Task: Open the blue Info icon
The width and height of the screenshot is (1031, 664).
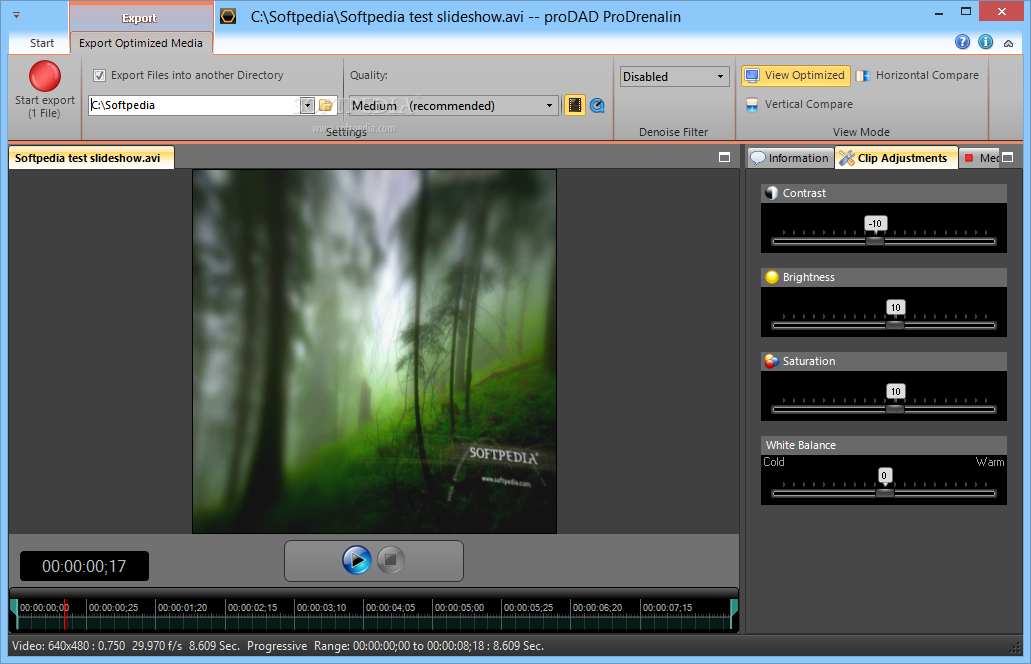Action: pyautogui.click(x=985, y=42)
